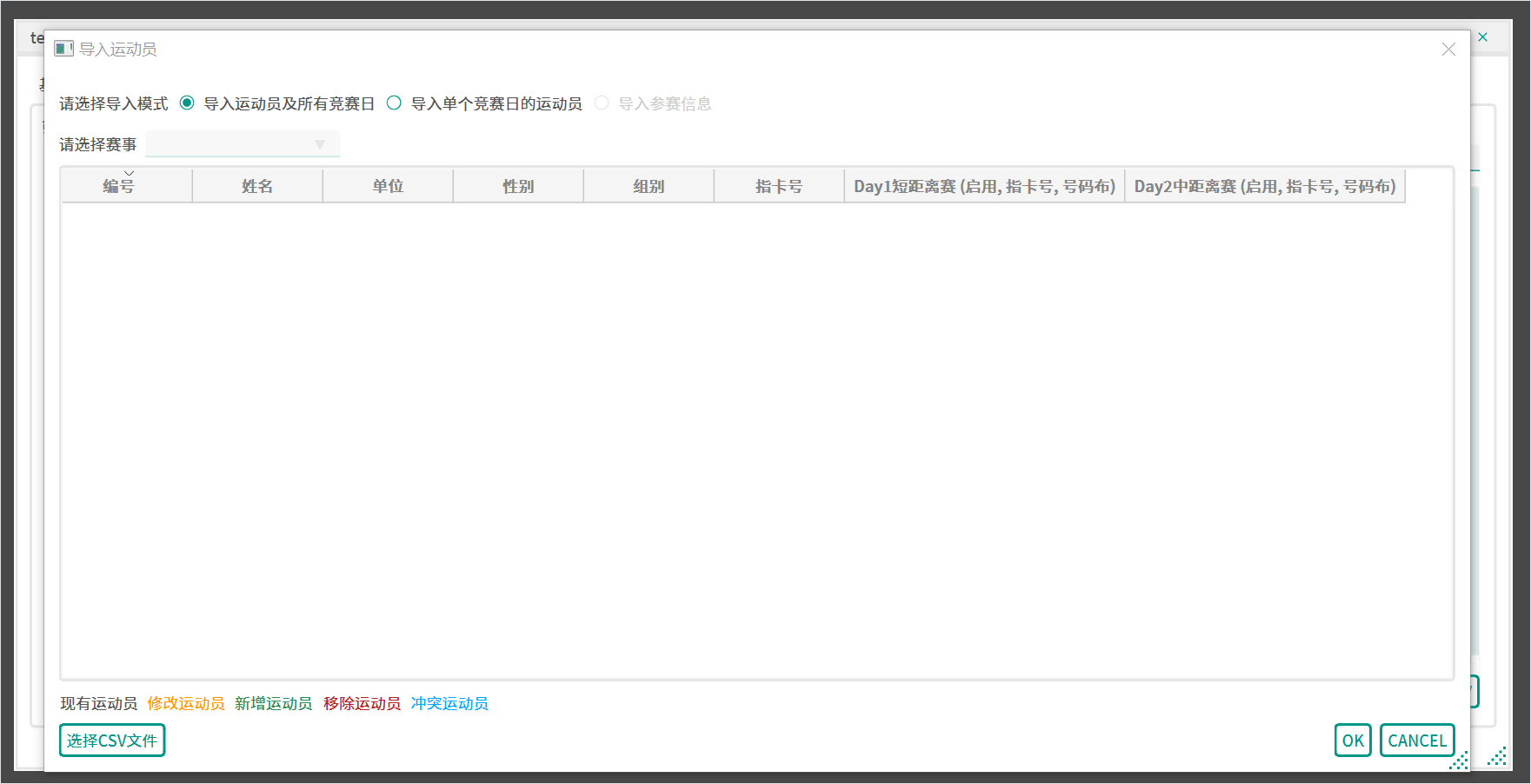Viewport: 1531px width, 784px height.
Task: Click the CANCEL button
Action: [x=1417, y=741]
